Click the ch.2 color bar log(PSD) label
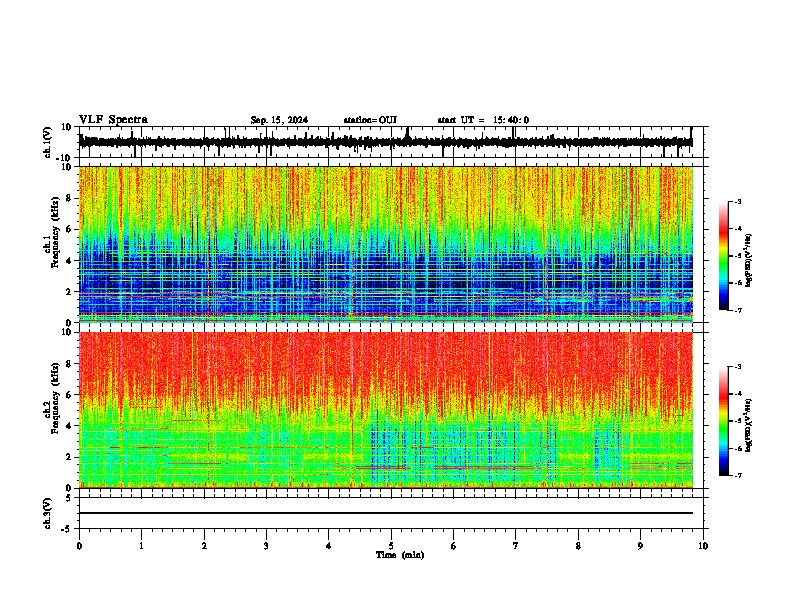The image size is (792, 612). pyautogui.click(x=748, y=425)
